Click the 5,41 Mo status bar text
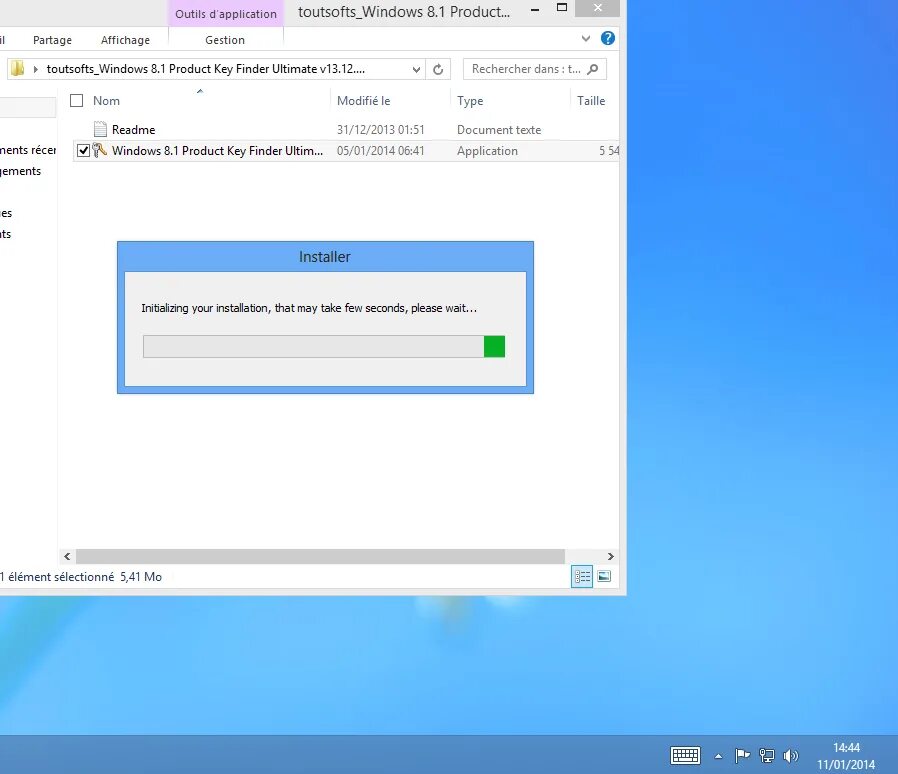 (x=141, y=577)
